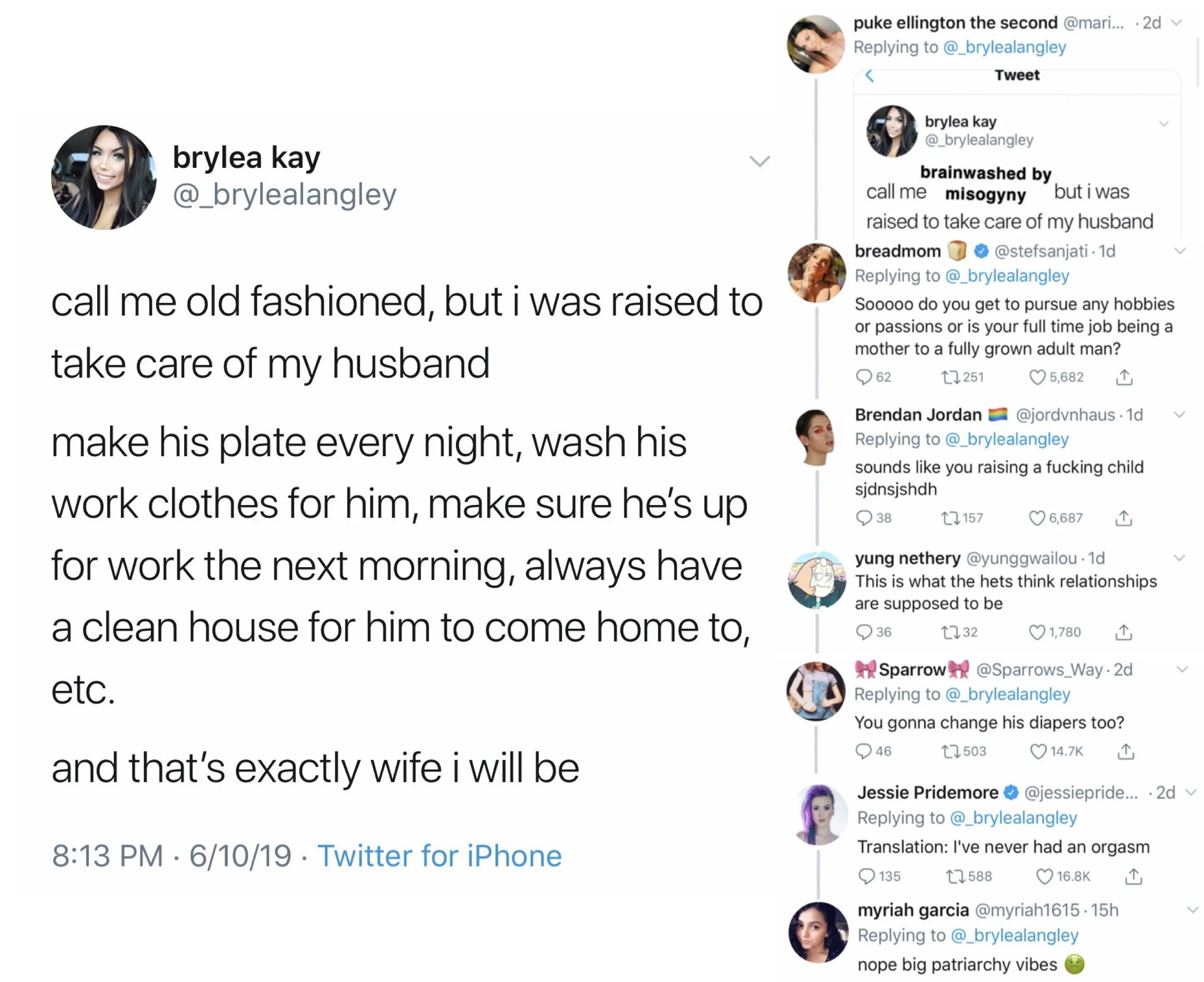The width and height of the screenshot is (1204, 982).
Task: Open dropdown chevron on Sparrow's reply
Action: (x=1181, y=669)
